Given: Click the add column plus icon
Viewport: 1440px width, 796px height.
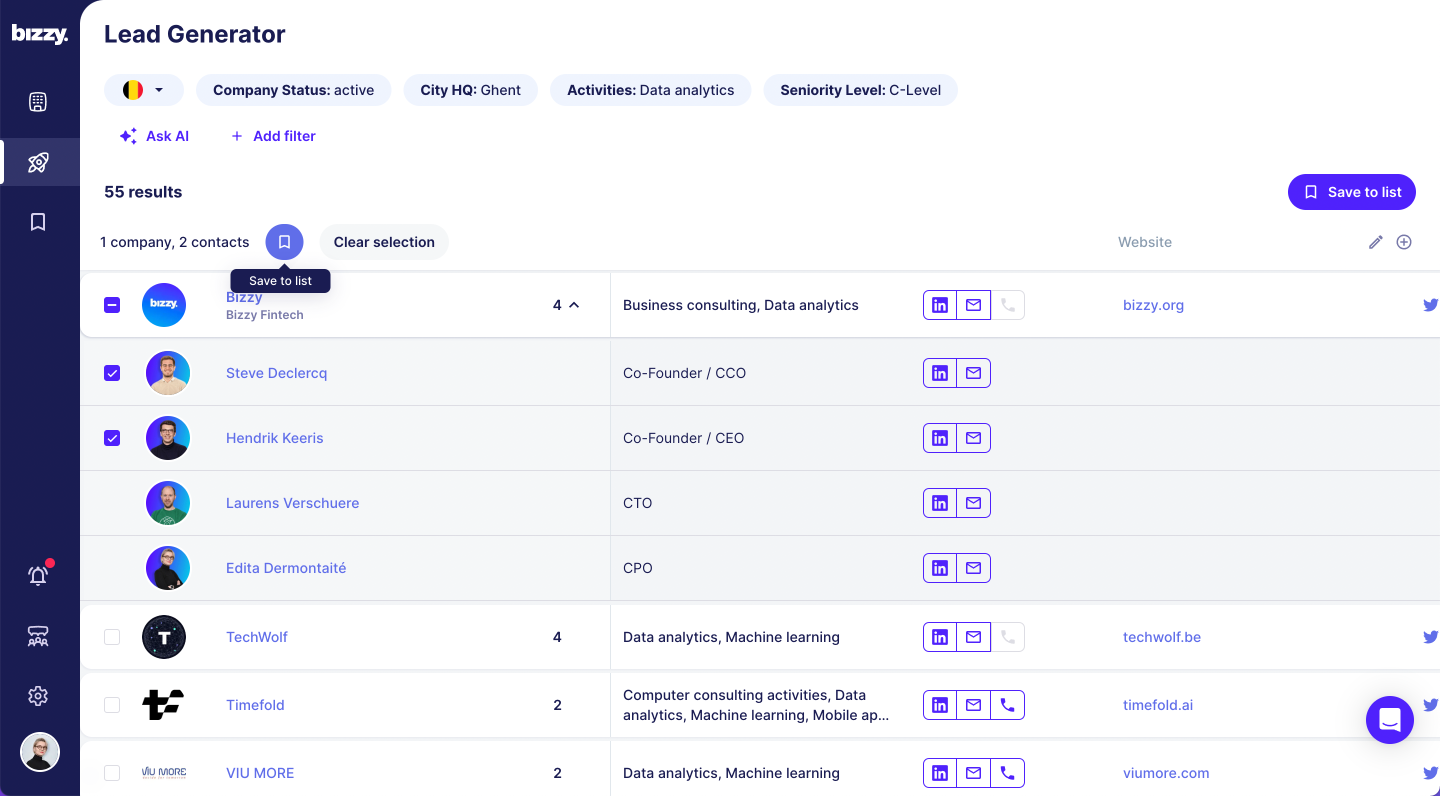Looking at the screenshot, I should pyautogui.click(x=1404, y=242).
